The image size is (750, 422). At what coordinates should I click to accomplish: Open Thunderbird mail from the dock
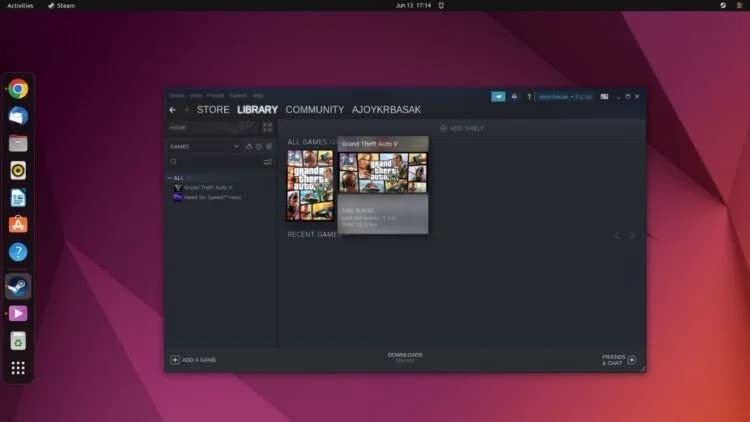tap(18, 116)
